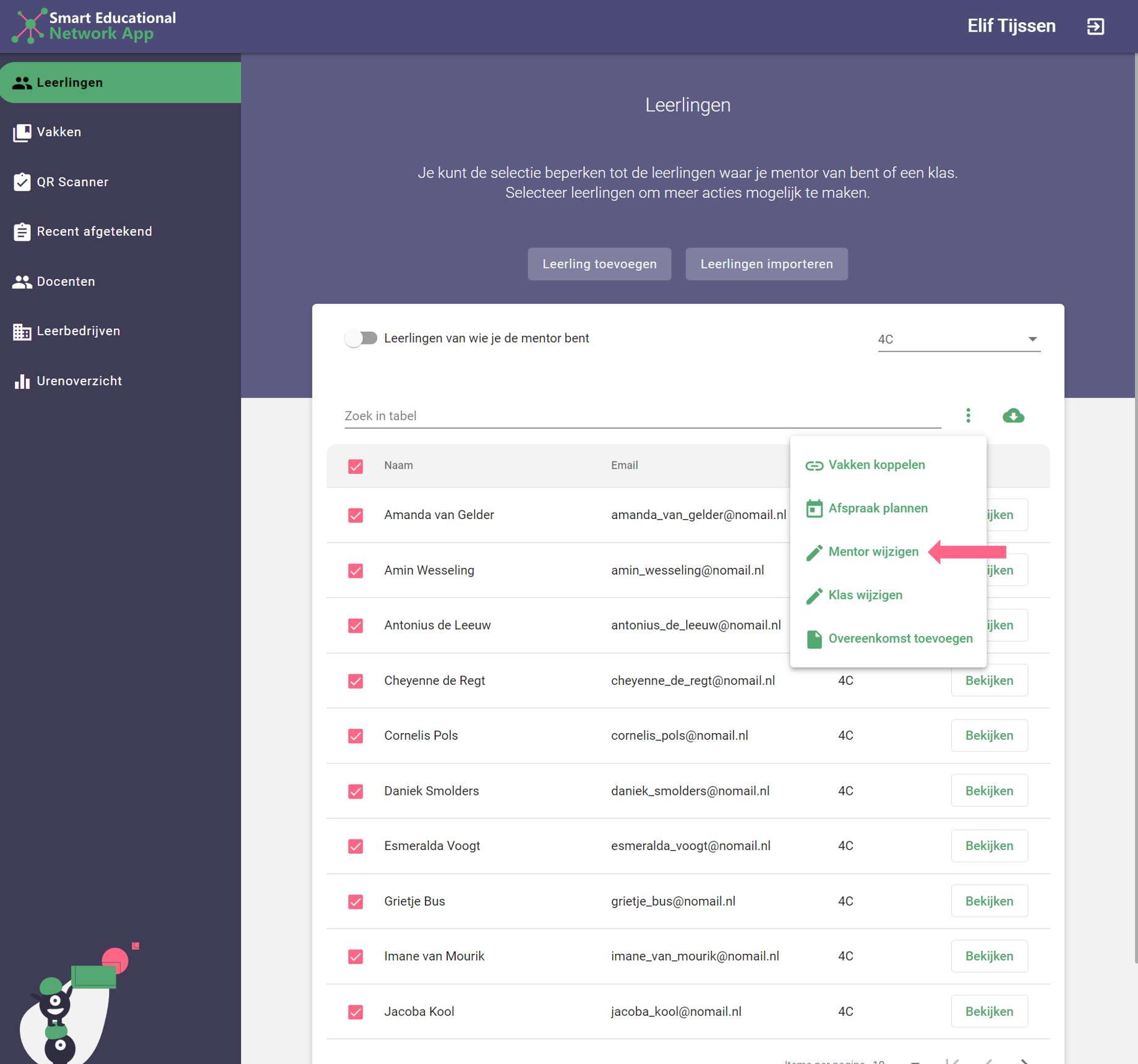The width and height of the screenshot is (1138, 1064).
Task: Select Vakken koppelen menu option
Action: coord(876,465)
